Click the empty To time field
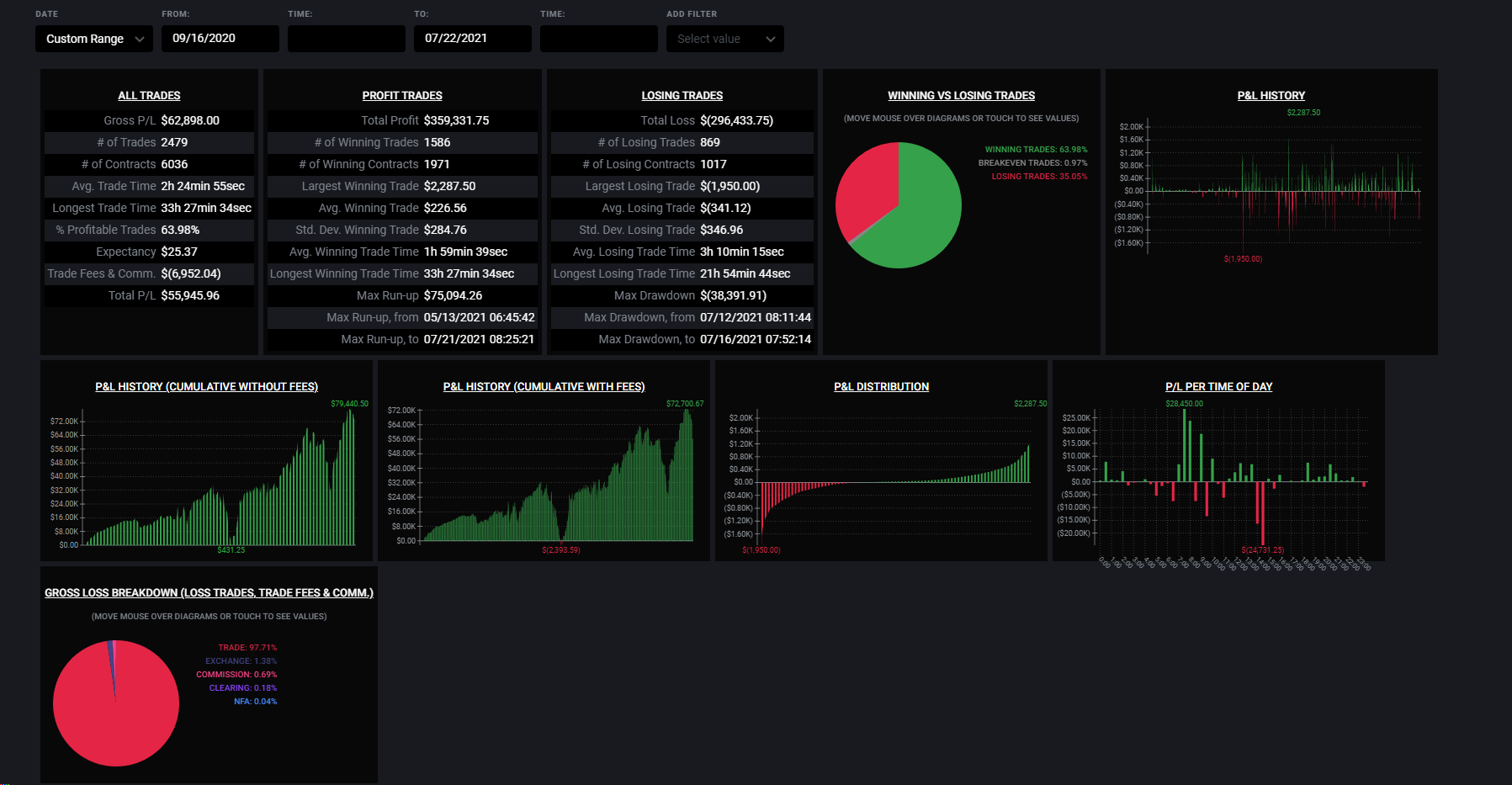The image size is (1512, 785). (x=599, y=39)
